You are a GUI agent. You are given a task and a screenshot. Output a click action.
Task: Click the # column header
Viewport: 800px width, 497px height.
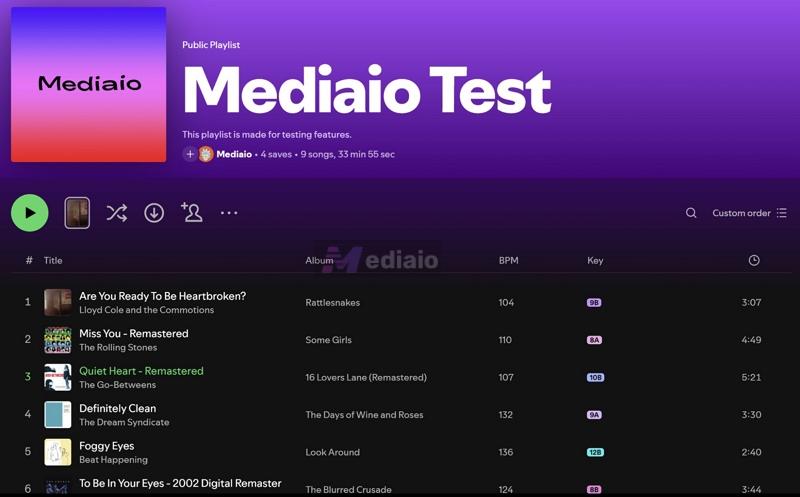point(29,260)
